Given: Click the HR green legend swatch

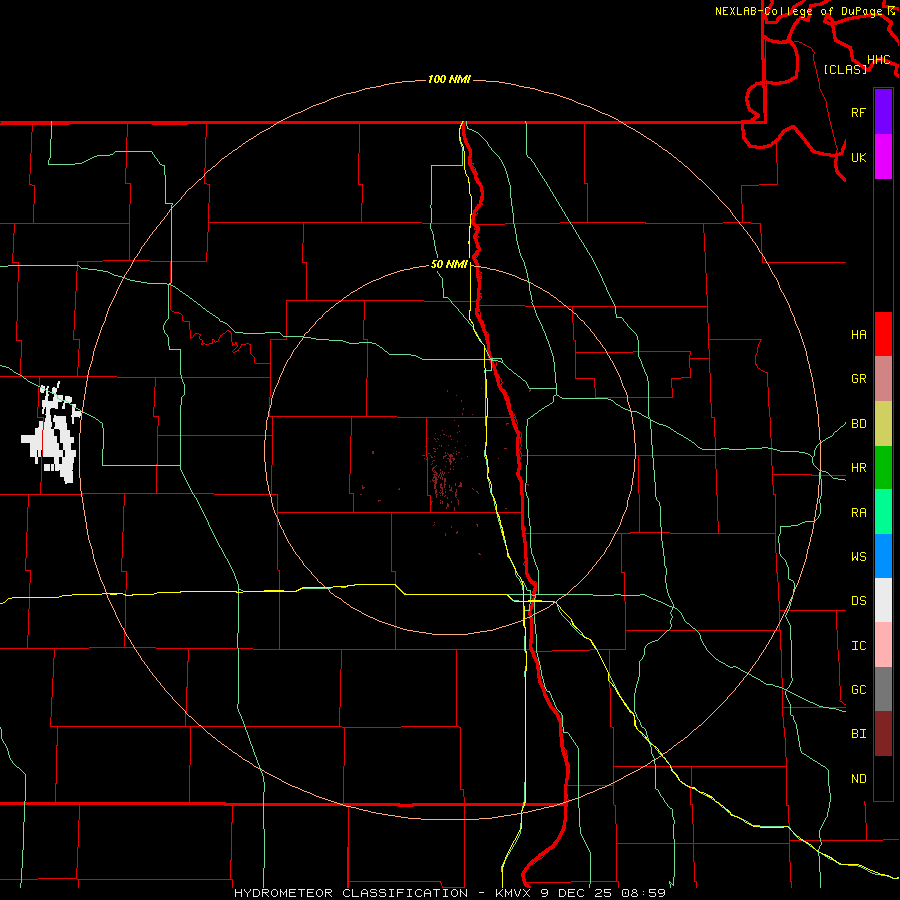Looking at the screenshot, I should coord(883,468).
